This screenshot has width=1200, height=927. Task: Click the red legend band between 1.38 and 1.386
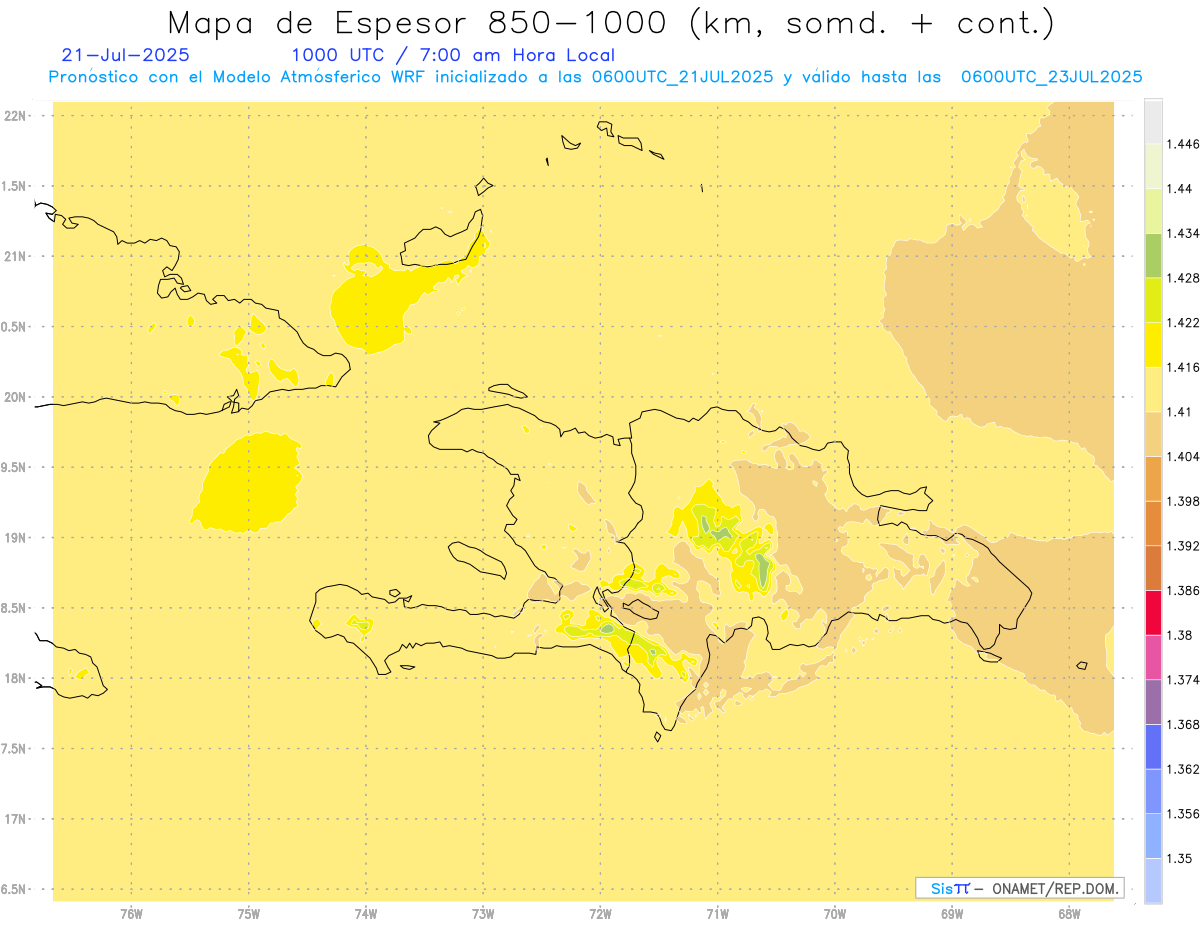click(x=1153, y=613)
